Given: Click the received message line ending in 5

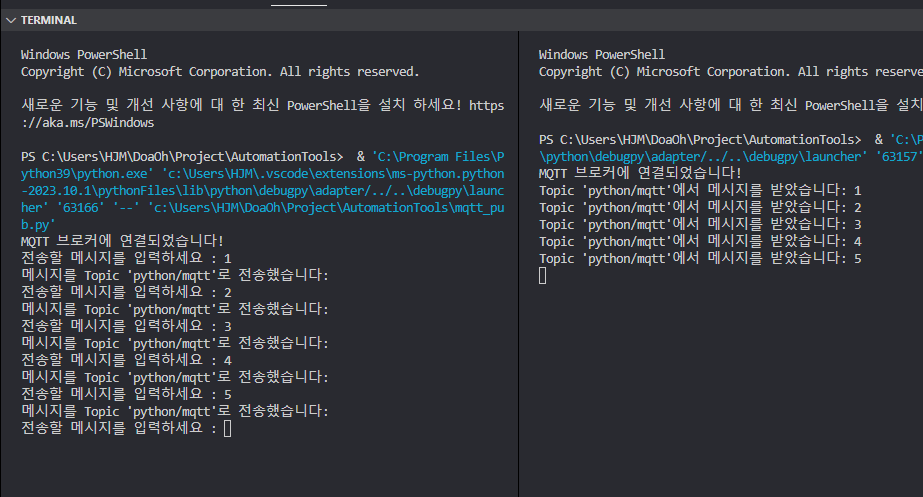Looking at the screenshot, I should point(700,259).
